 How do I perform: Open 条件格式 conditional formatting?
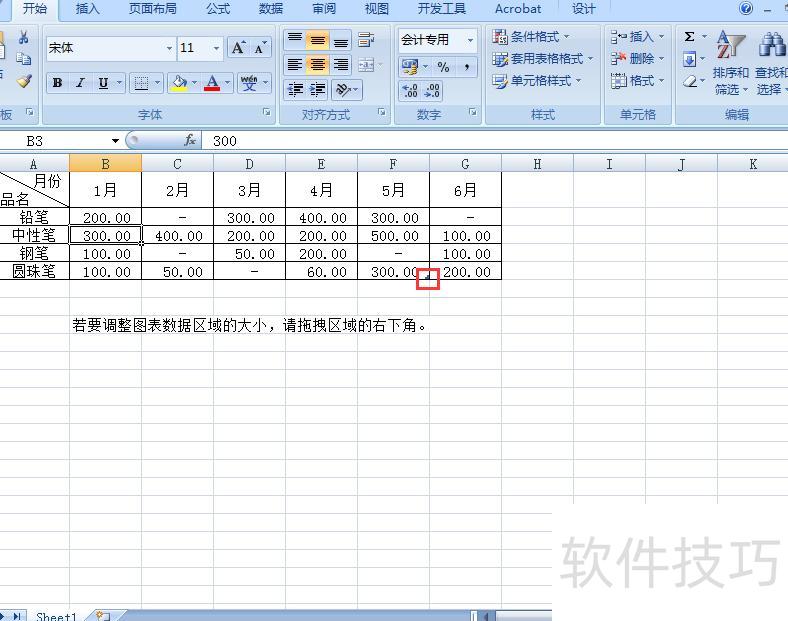[x=531, y=37]
